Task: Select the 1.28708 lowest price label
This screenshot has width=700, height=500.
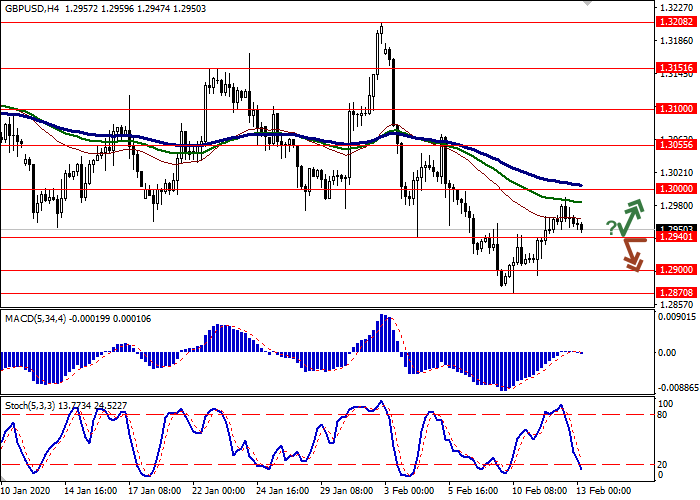Action: coord(676,292)
